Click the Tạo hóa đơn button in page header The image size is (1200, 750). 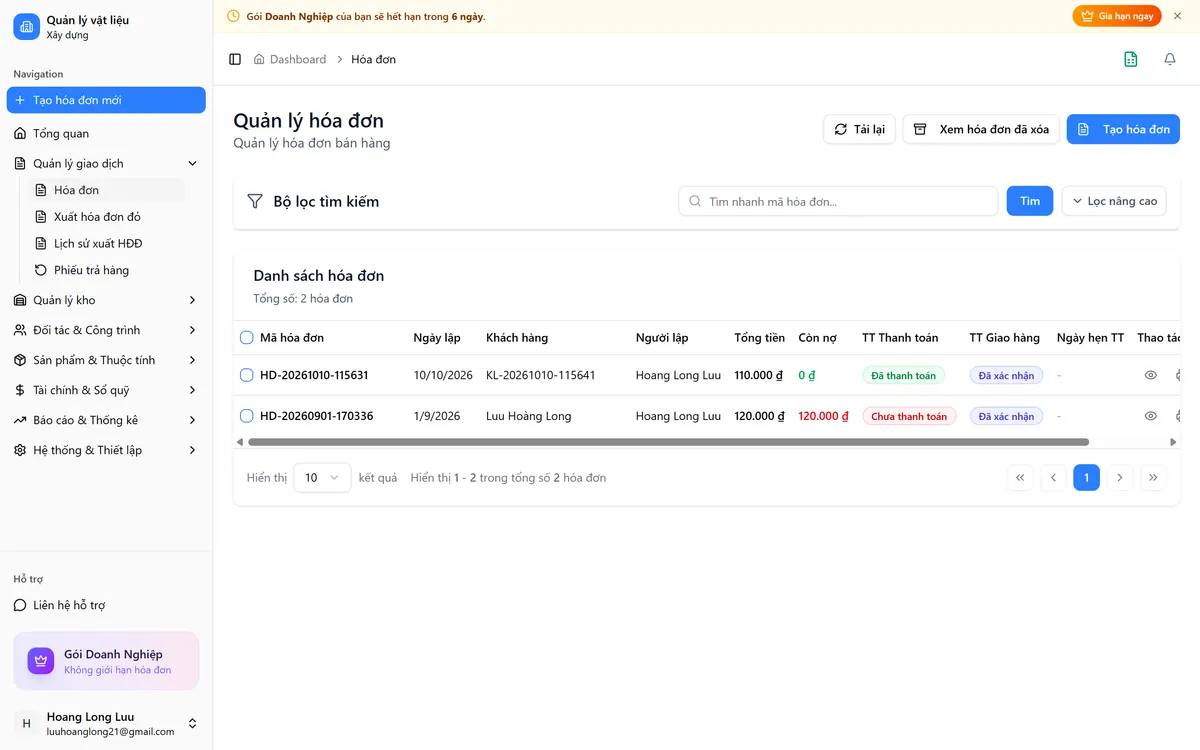click(1123, 129)
